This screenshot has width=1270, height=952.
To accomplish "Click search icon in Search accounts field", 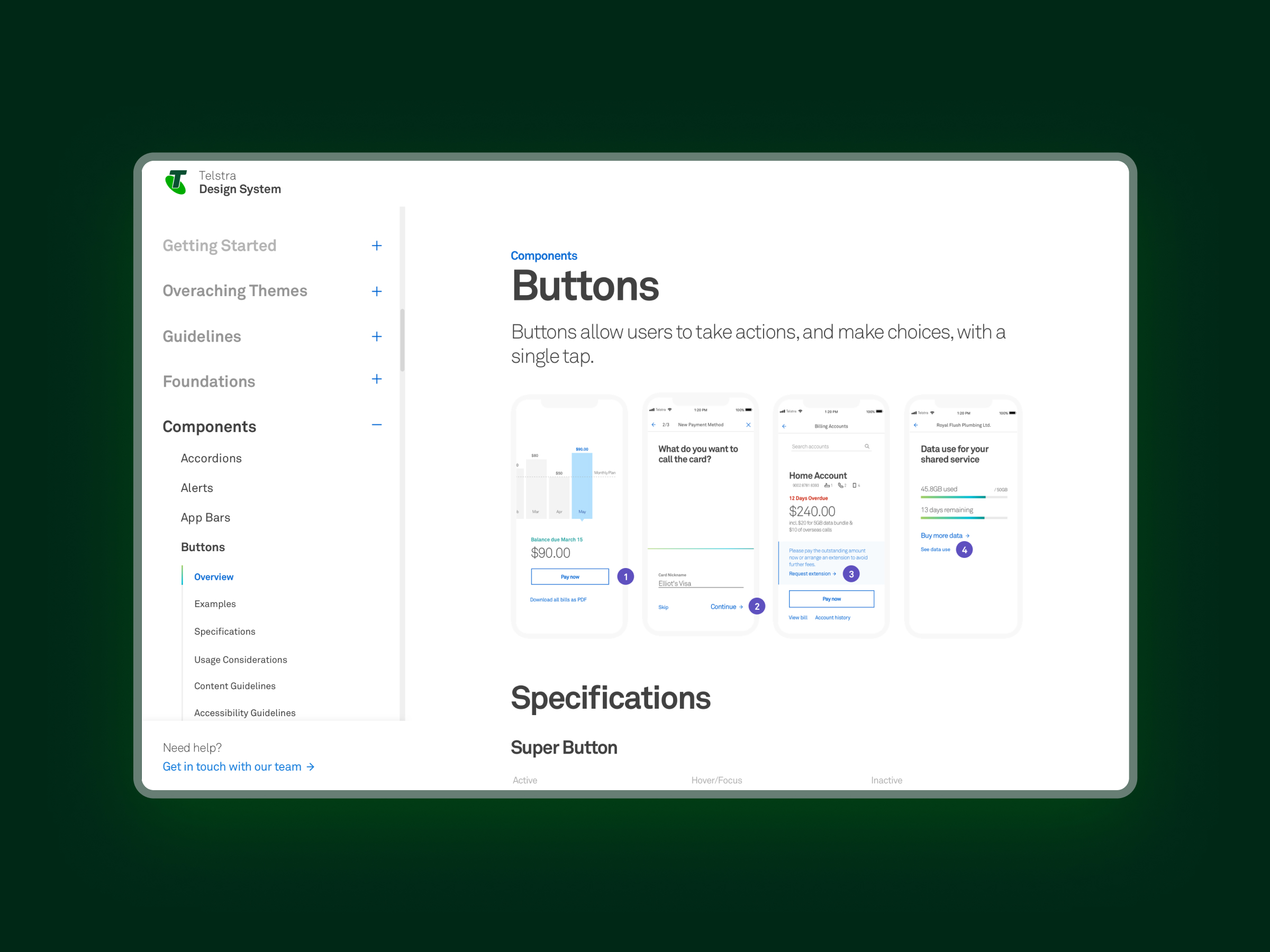I will click(x=867, y=446).
